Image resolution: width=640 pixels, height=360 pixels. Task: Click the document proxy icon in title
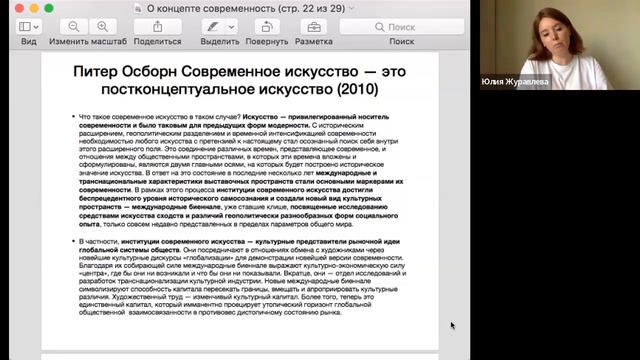tap(138, 8)
